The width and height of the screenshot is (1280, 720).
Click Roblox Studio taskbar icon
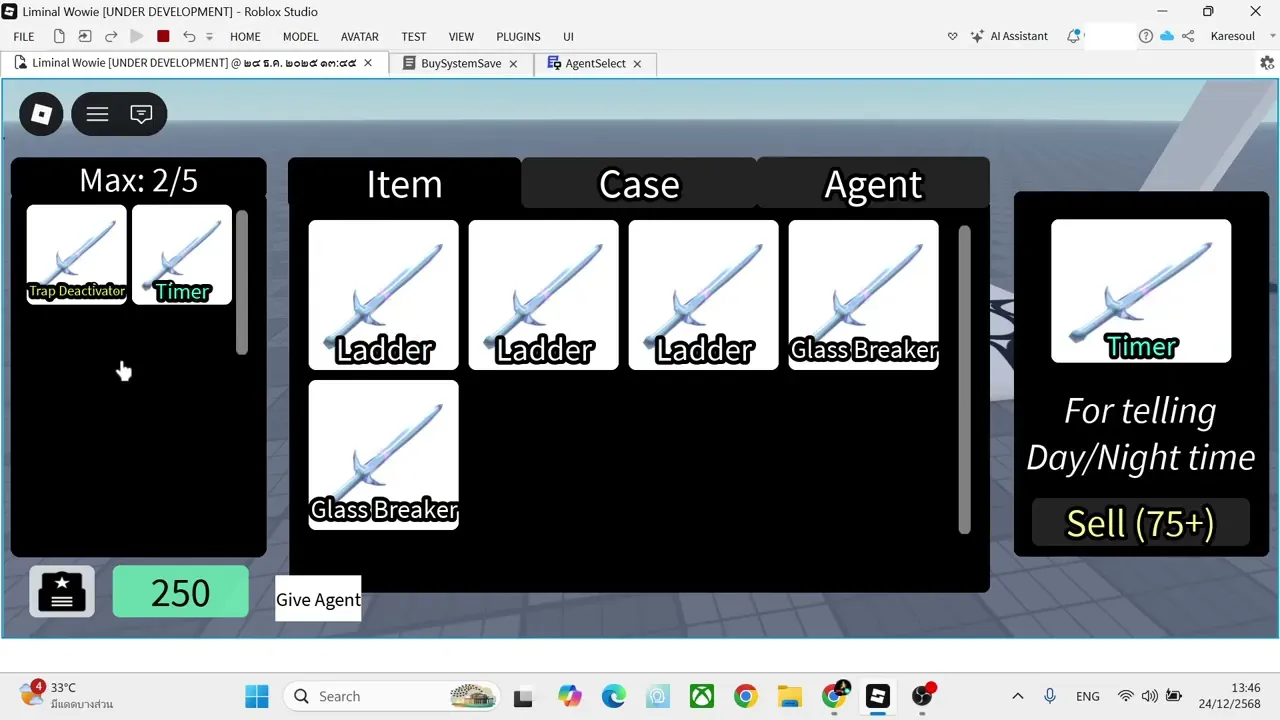[878, 696]
